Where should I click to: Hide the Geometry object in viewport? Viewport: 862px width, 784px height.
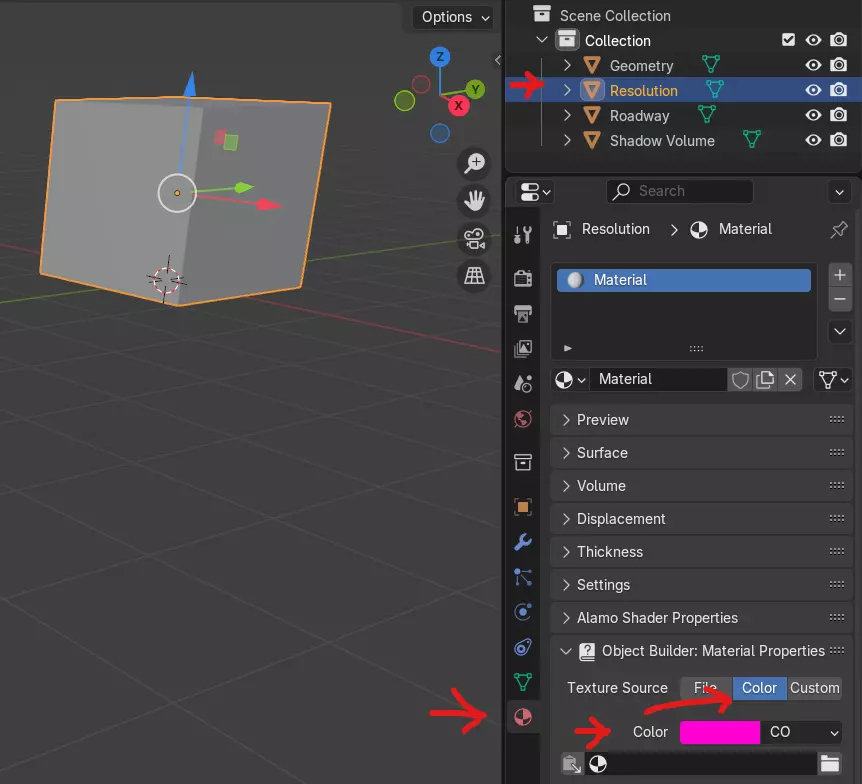814,66
